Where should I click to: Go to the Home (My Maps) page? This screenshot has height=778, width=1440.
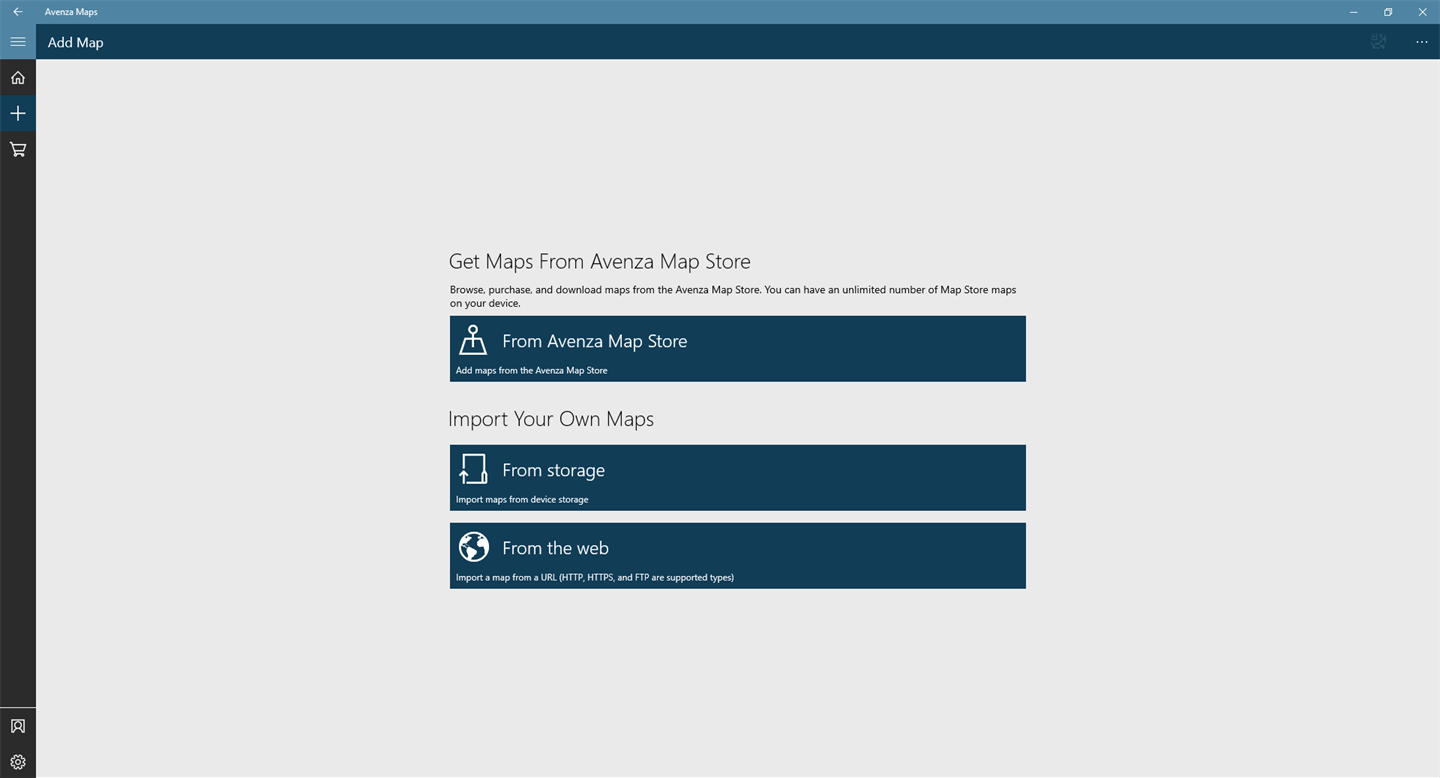pyautogui.click(x=18, y=78)
